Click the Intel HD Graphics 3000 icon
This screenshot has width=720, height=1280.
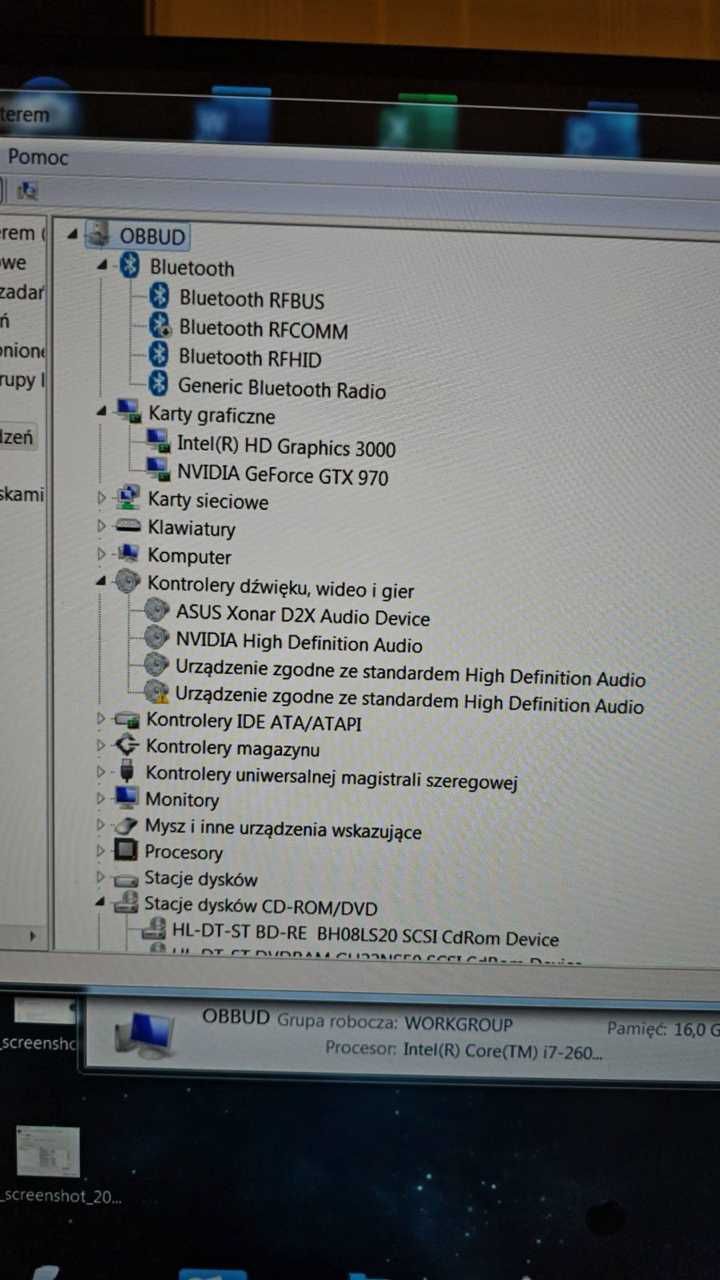click(x=158, y=441)
